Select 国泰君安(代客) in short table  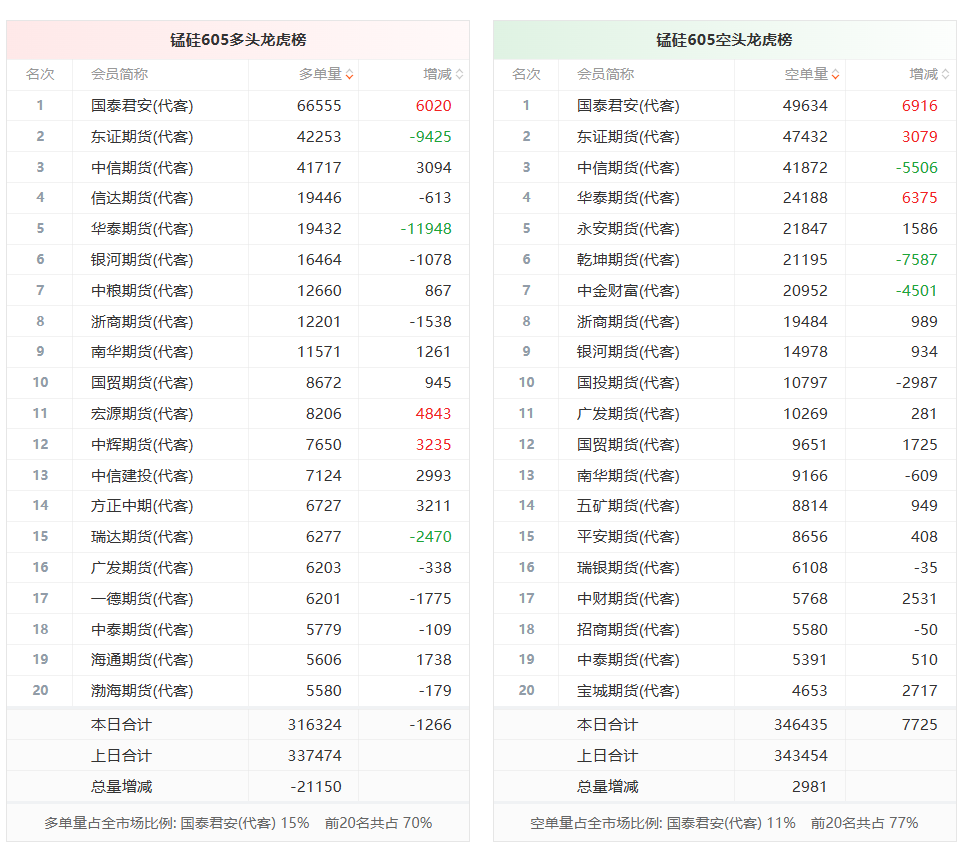pyautogui.click(x=628, y=106)
